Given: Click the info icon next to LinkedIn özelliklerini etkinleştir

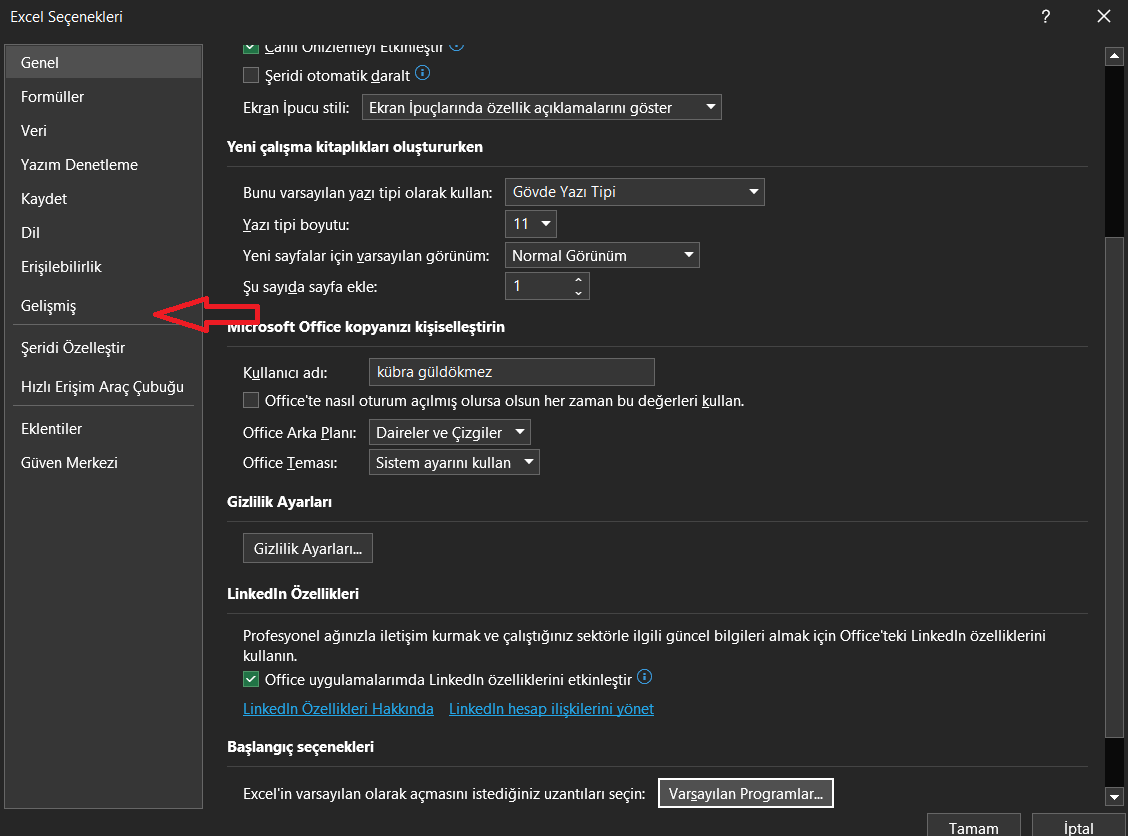Looking at the screenshot, I should 644,677.
